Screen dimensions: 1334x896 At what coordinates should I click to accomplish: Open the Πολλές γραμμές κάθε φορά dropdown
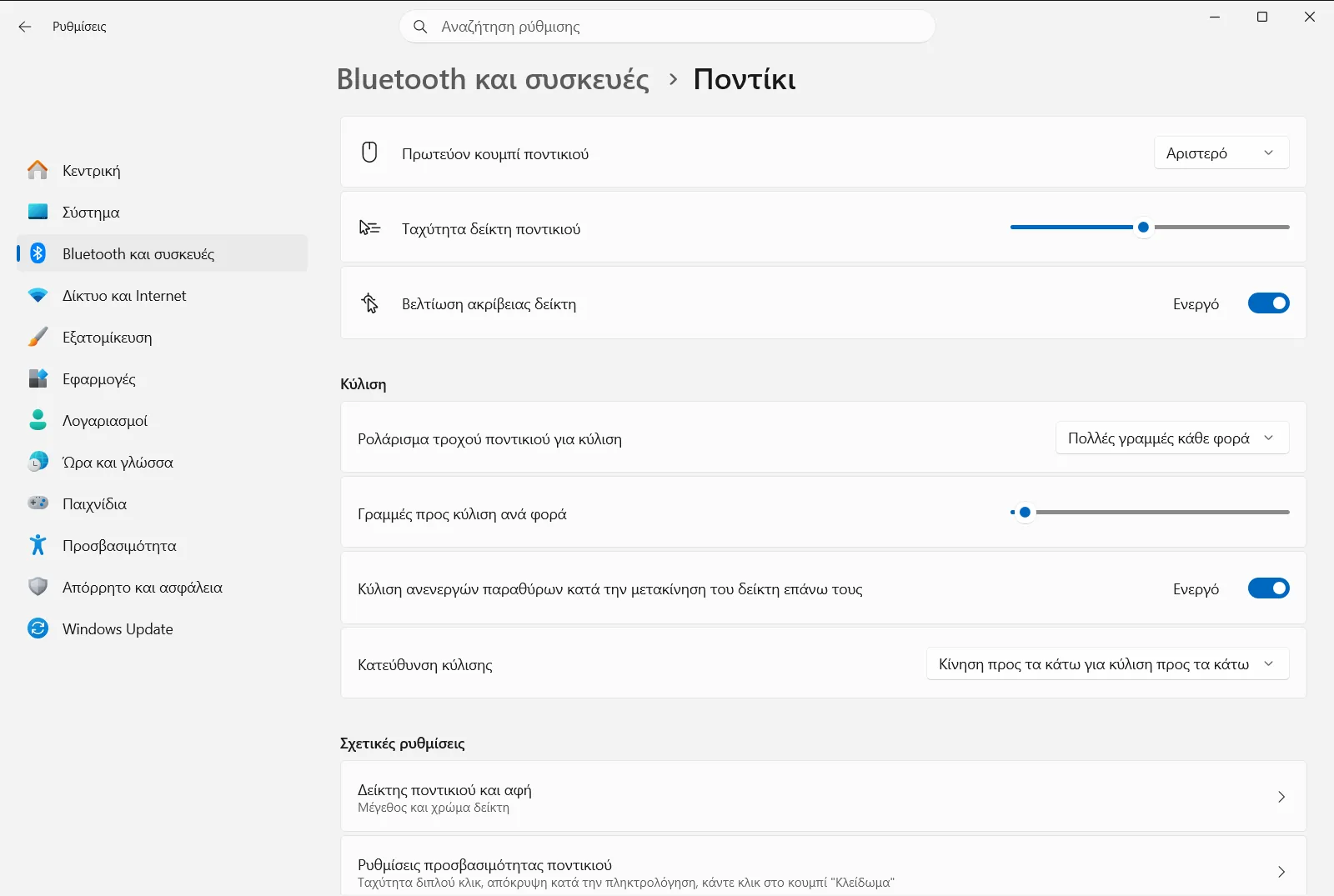click(1172, 438)
